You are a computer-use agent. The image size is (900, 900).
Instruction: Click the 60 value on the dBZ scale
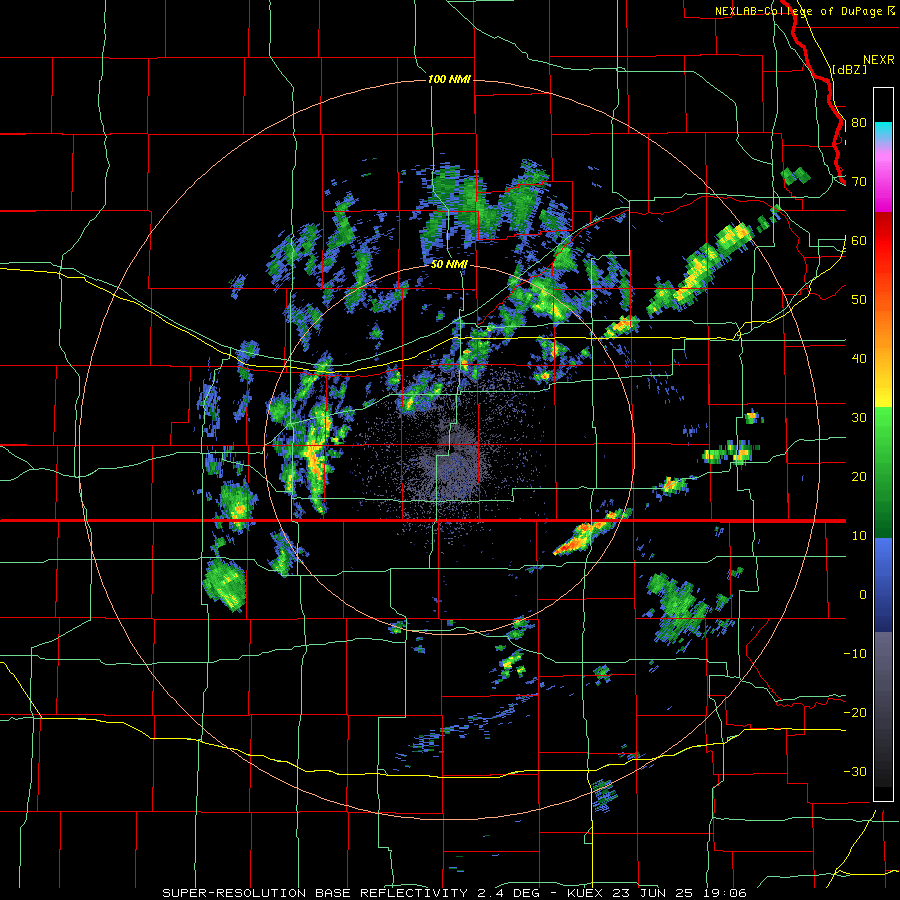click(859, 241)
